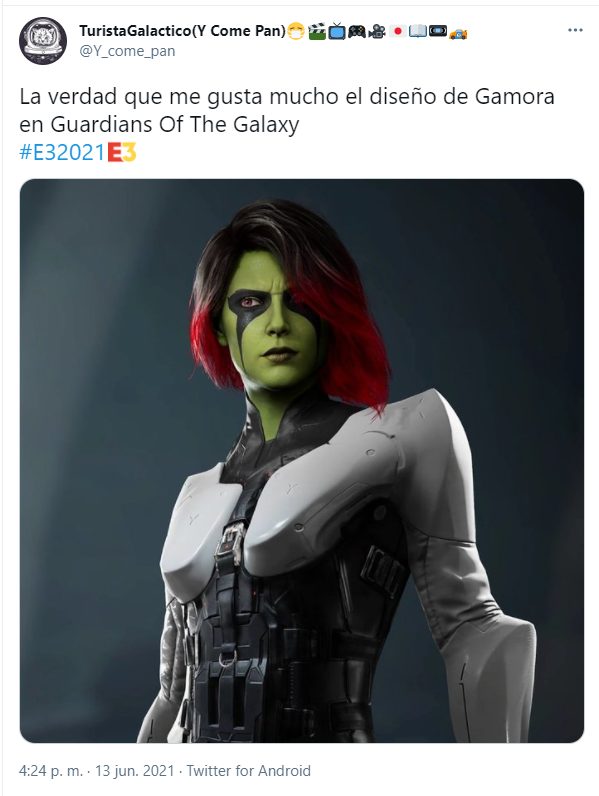Click the open book emoji
The height and width of the screenshot is (796, 599).
pyautogui.click(x=418, y=32)
